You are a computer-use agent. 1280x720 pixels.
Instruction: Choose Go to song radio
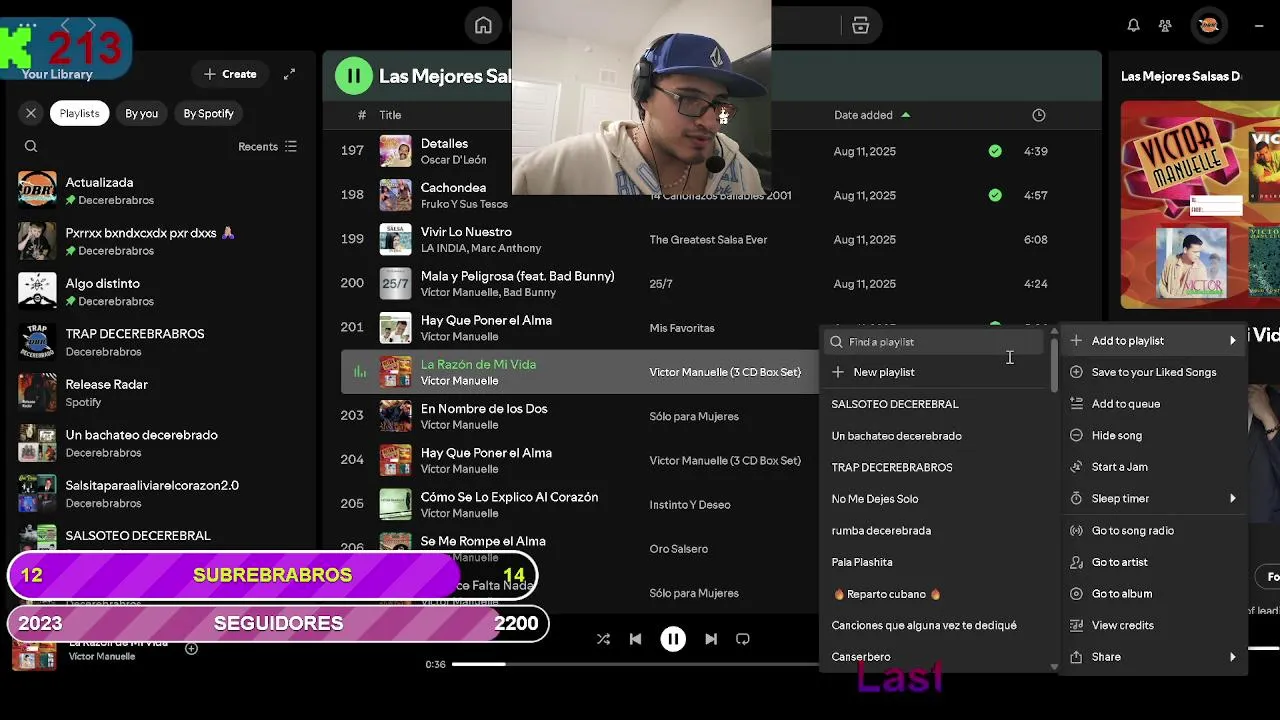tap(1154, 531)
